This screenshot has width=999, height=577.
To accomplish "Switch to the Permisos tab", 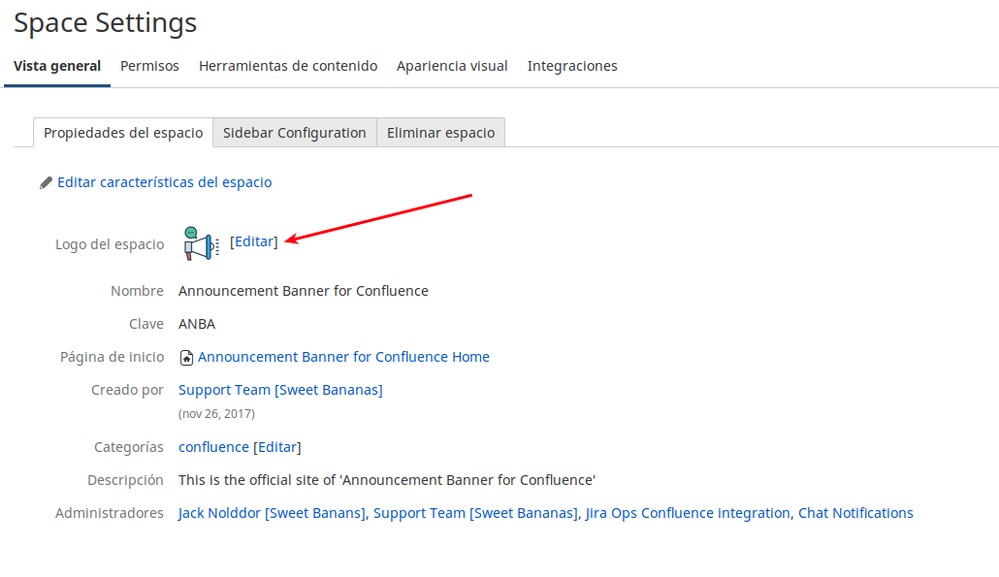I will click(x=150, y=66).
